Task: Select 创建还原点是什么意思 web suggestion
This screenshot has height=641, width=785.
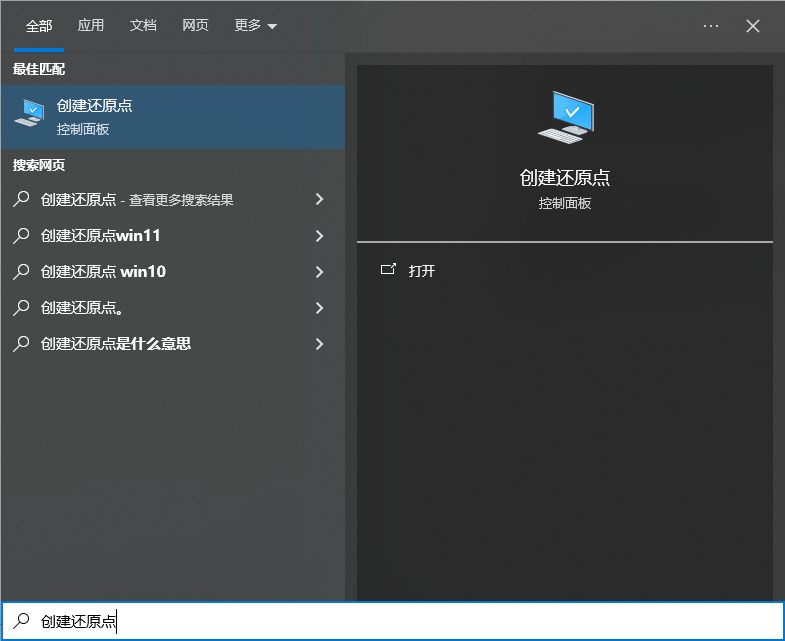Action: 173,344
